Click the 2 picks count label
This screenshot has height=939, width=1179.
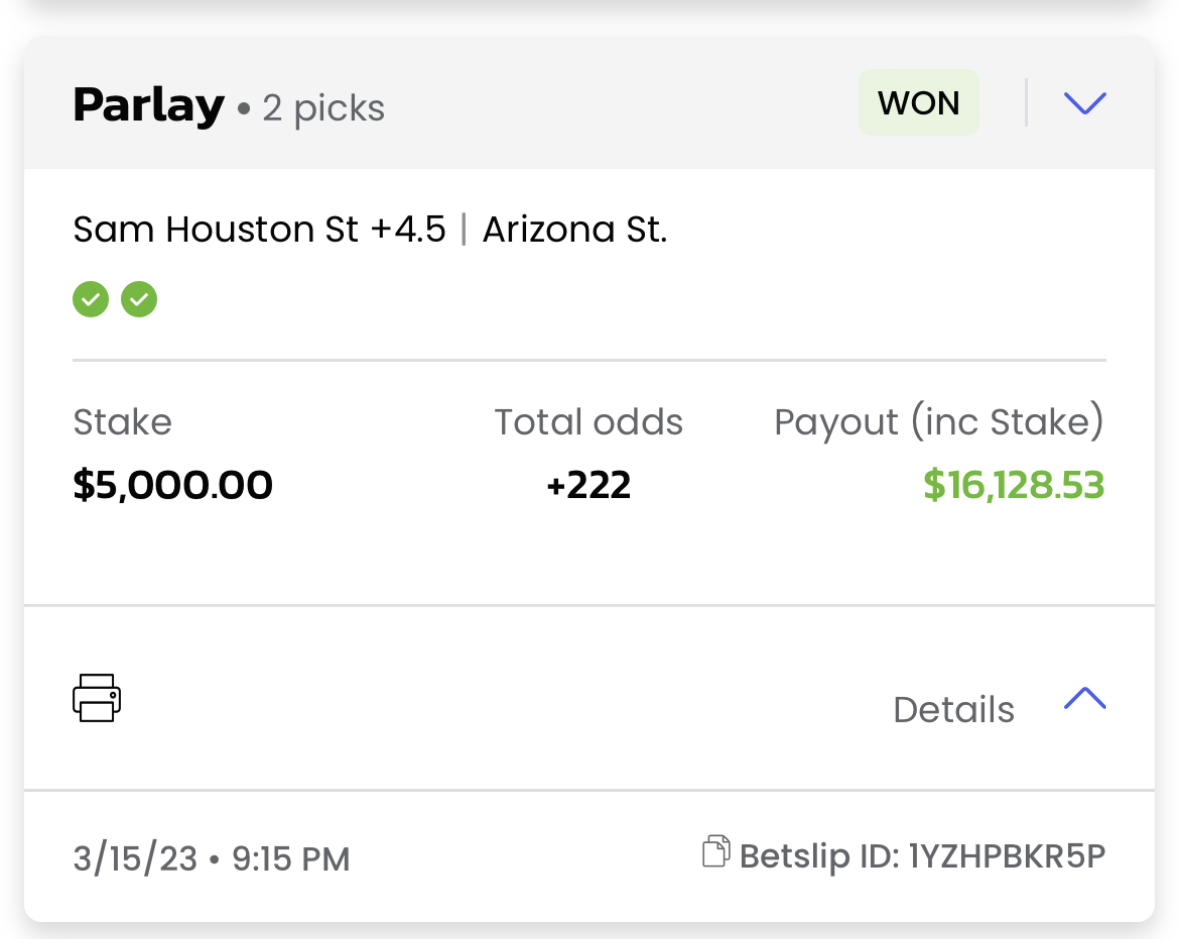coord(323,108)
